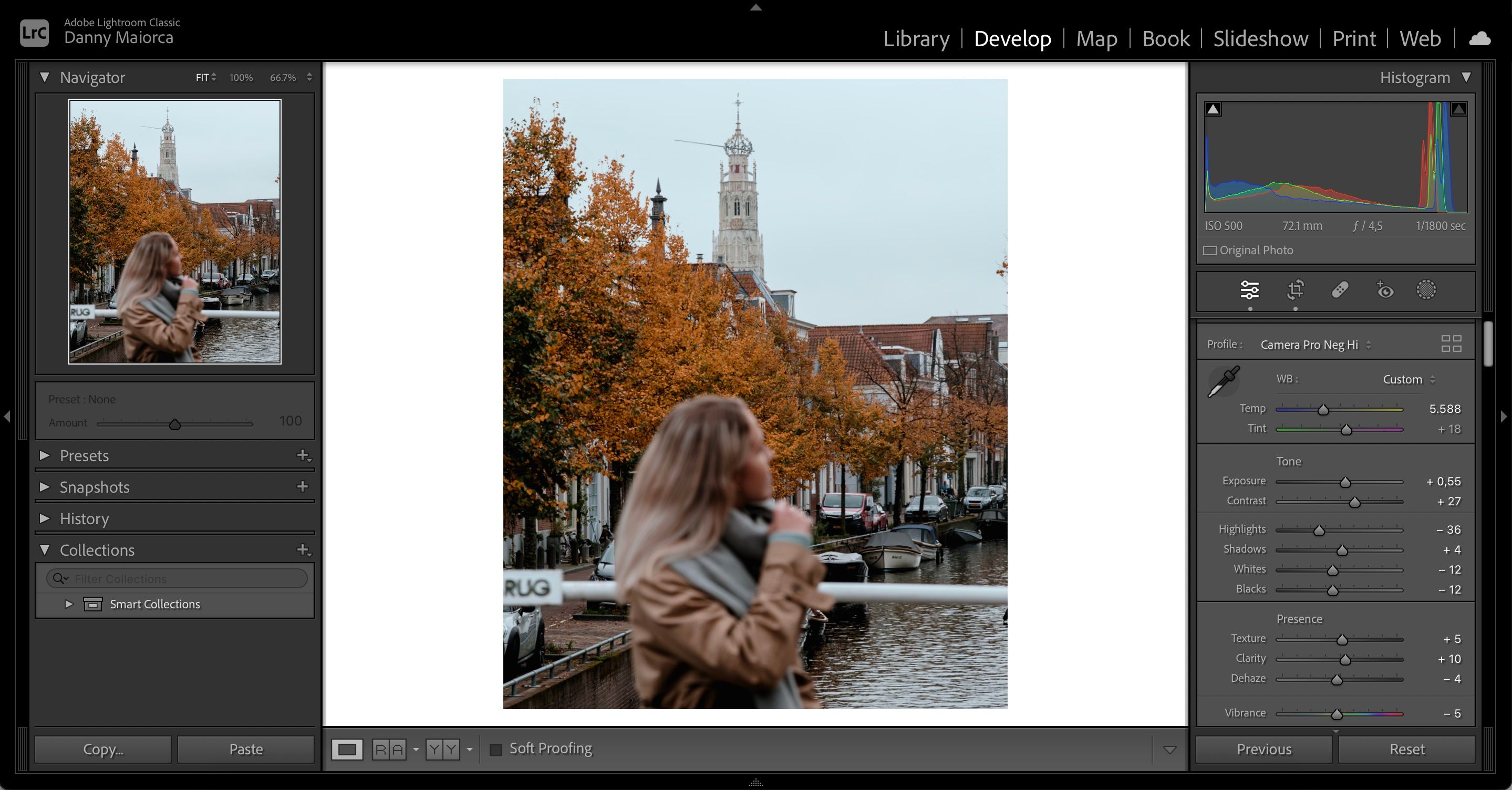Check the Original Photo checkbox
Screen dimensions: 1512x790
[x=1210, y=250]
